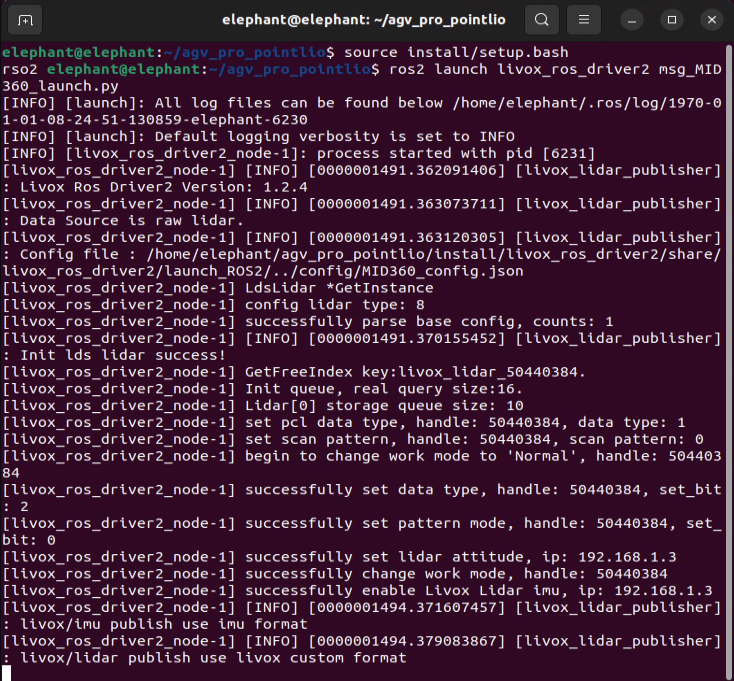Click 'GetFreeIndex key:livox_lidar_50440384.' text
Screen dimensions: 734x681
[415, 372]
